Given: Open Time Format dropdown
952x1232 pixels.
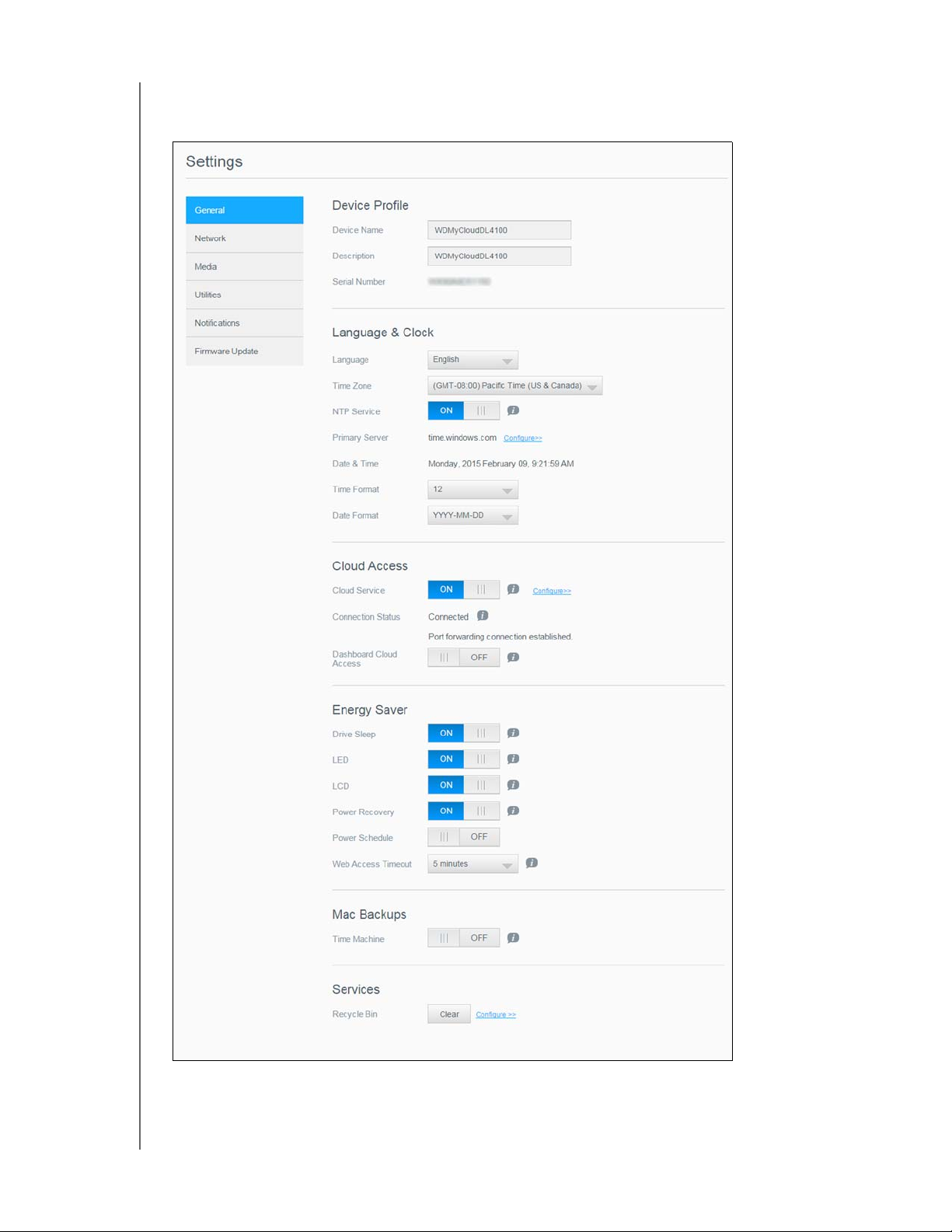Looking at the screenshot, I should [x=473, y=490].
